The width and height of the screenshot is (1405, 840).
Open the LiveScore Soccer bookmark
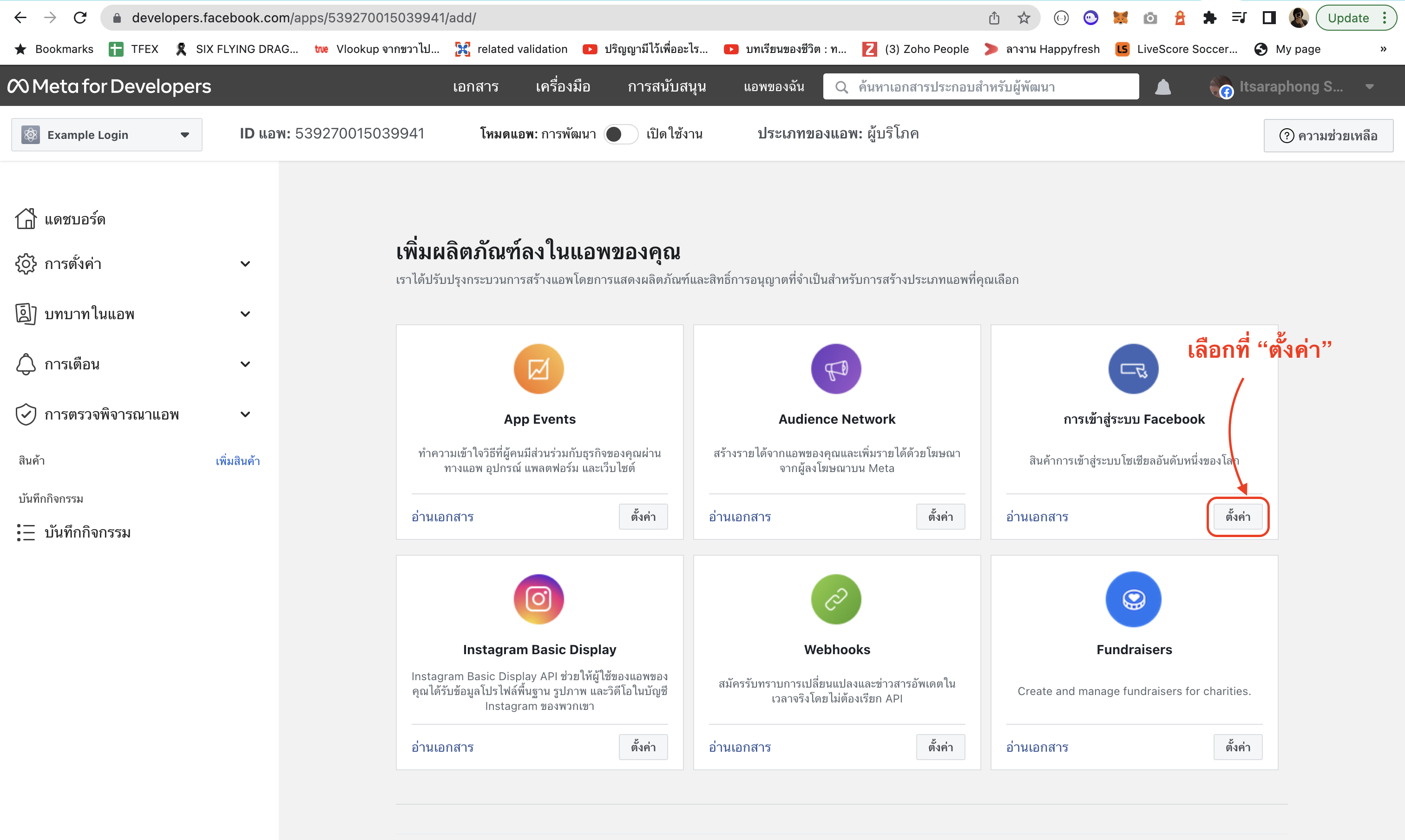pyautogui.click(x=1176, y=49)
